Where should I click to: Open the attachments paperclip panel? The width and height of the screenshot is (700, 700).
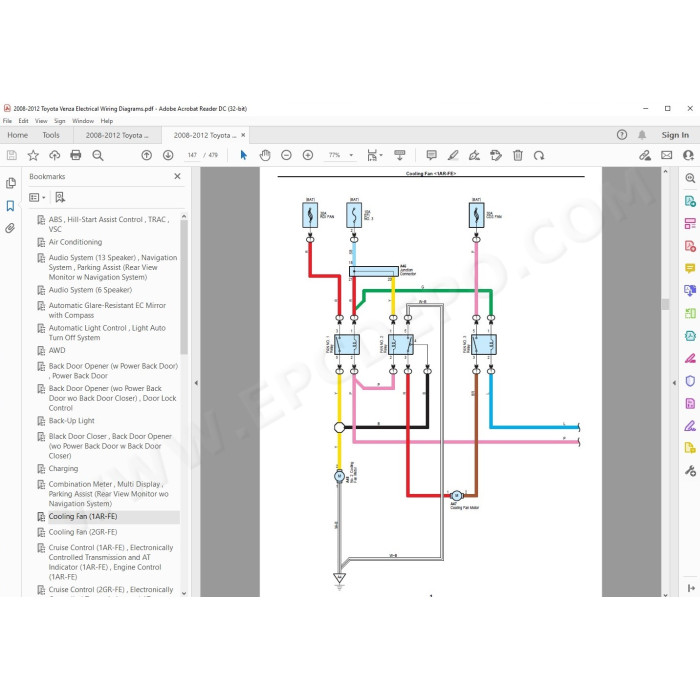click(x=10, y=228)
